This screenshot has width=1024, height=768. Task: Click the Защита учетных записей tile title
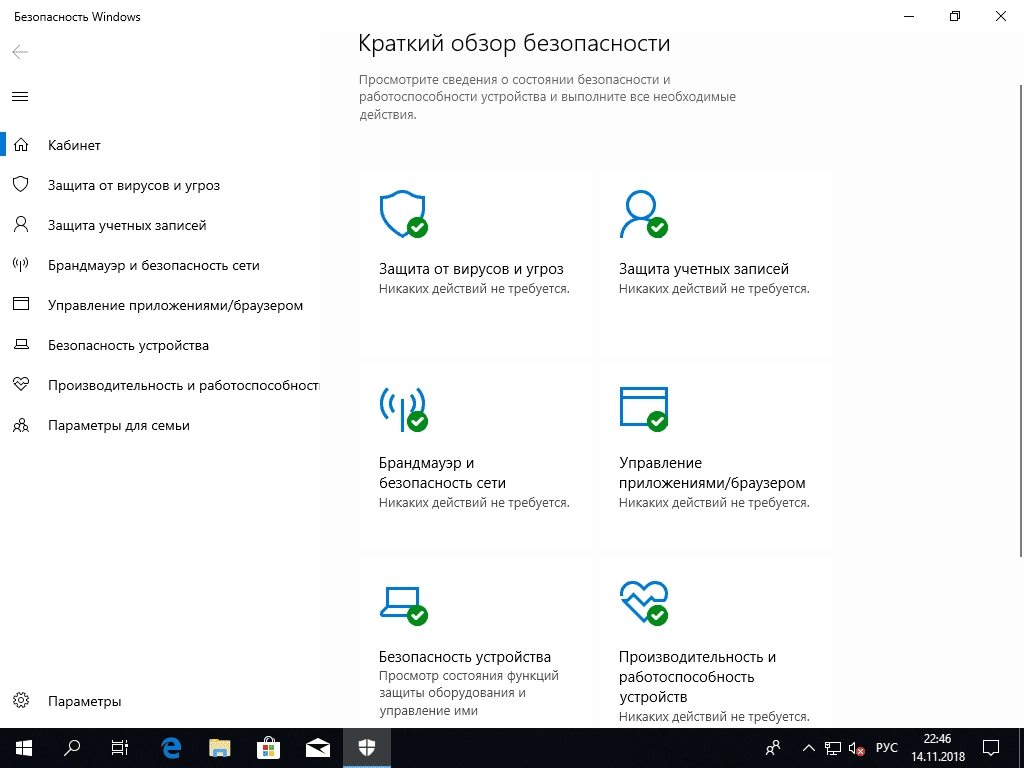tap(703, 269)
